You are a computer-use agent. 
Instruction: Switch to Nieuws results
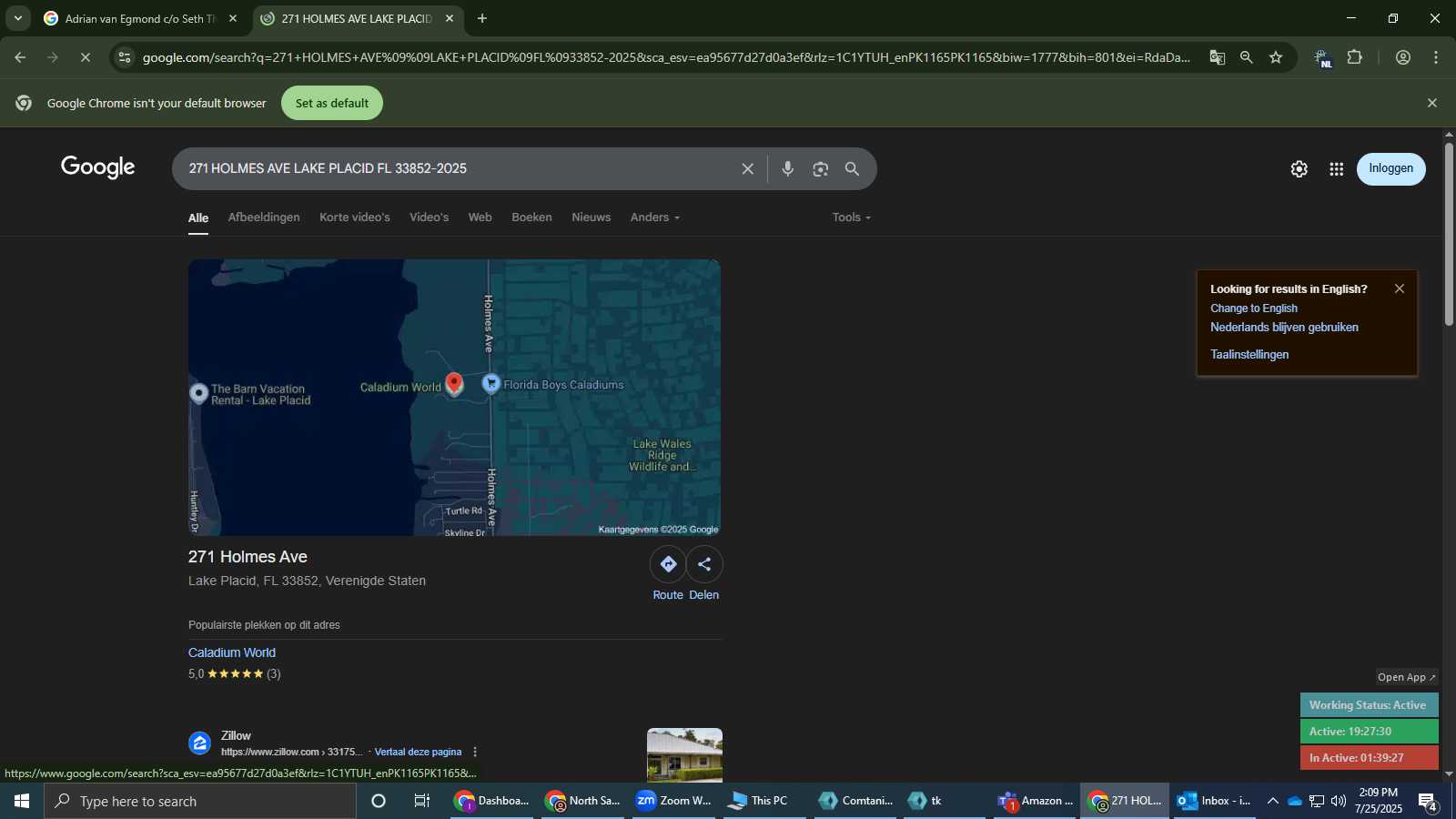[x=591, y=217]
